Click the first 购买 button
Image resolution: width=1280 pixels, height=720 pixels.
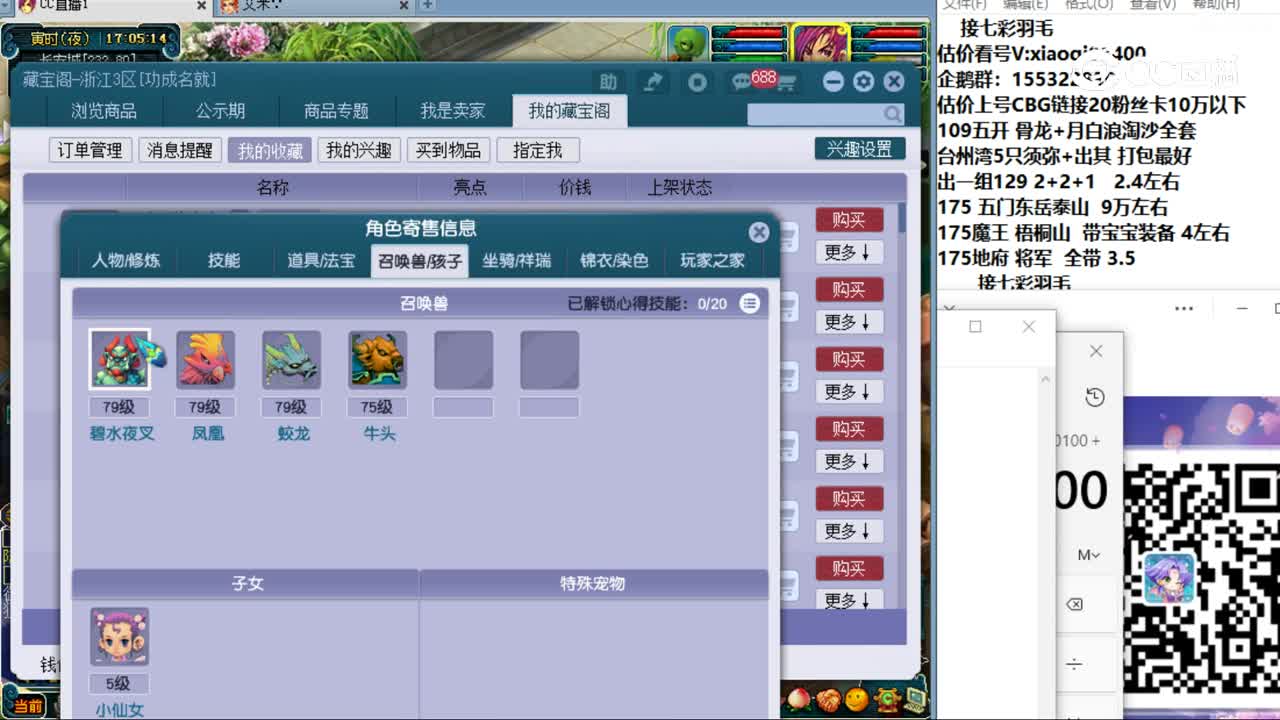point(849,219)
